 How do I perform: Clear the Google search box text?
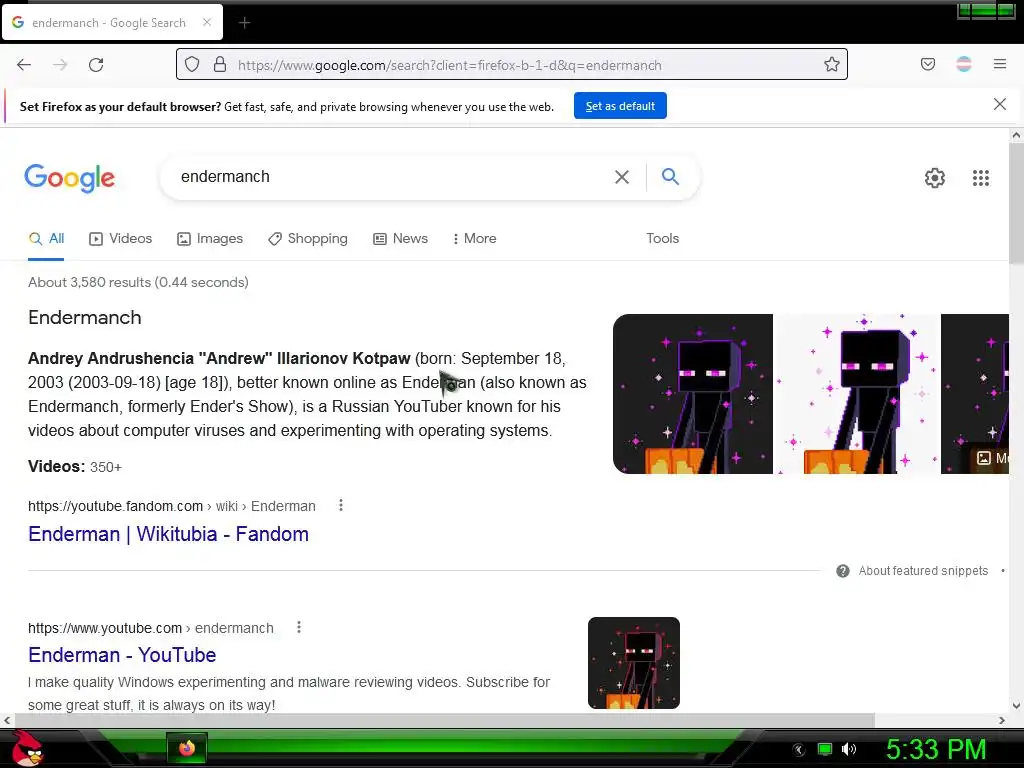(x=622, y=177)
